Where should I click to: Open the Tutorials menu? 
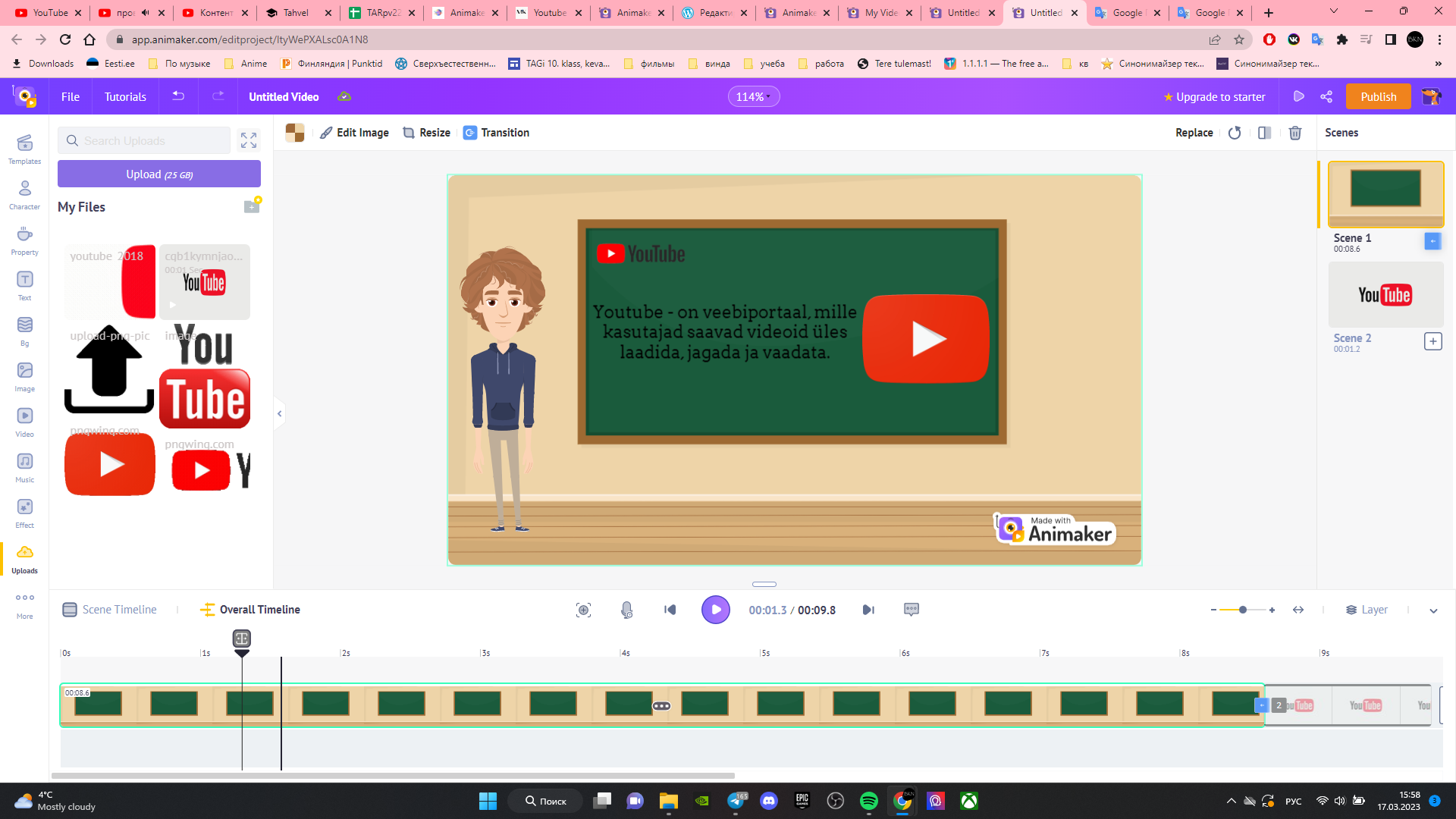tap(125, 96)
